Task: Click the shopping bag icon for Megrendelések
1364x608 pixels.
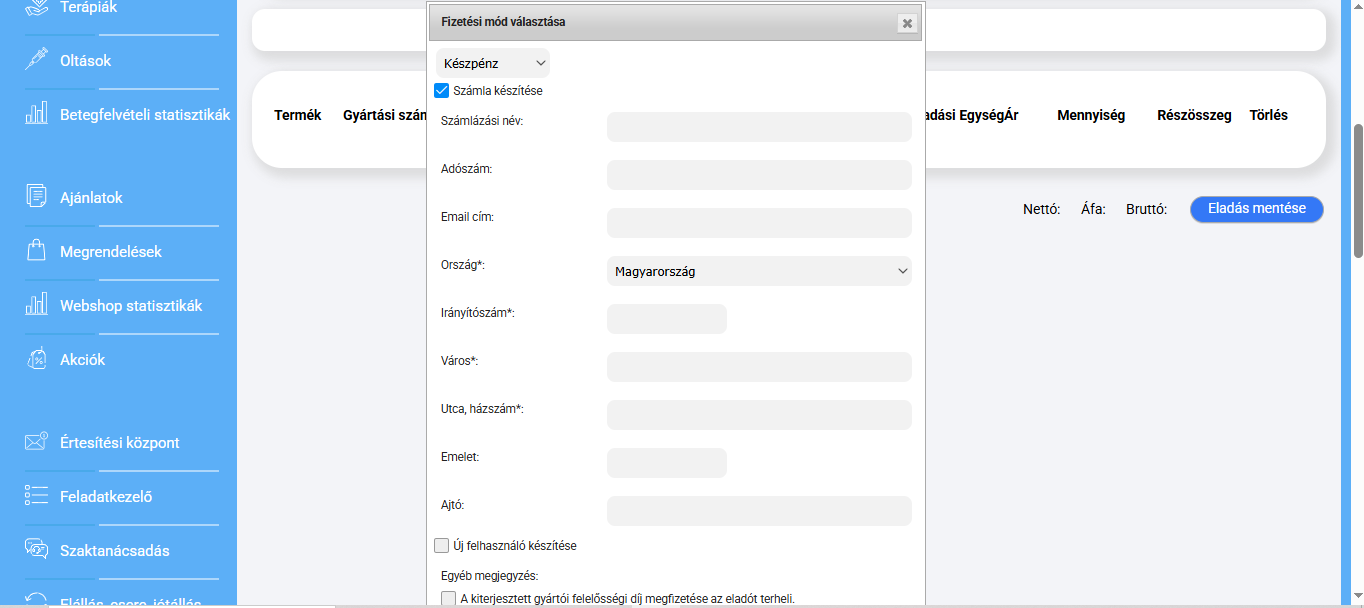Action: pos(36,251)
